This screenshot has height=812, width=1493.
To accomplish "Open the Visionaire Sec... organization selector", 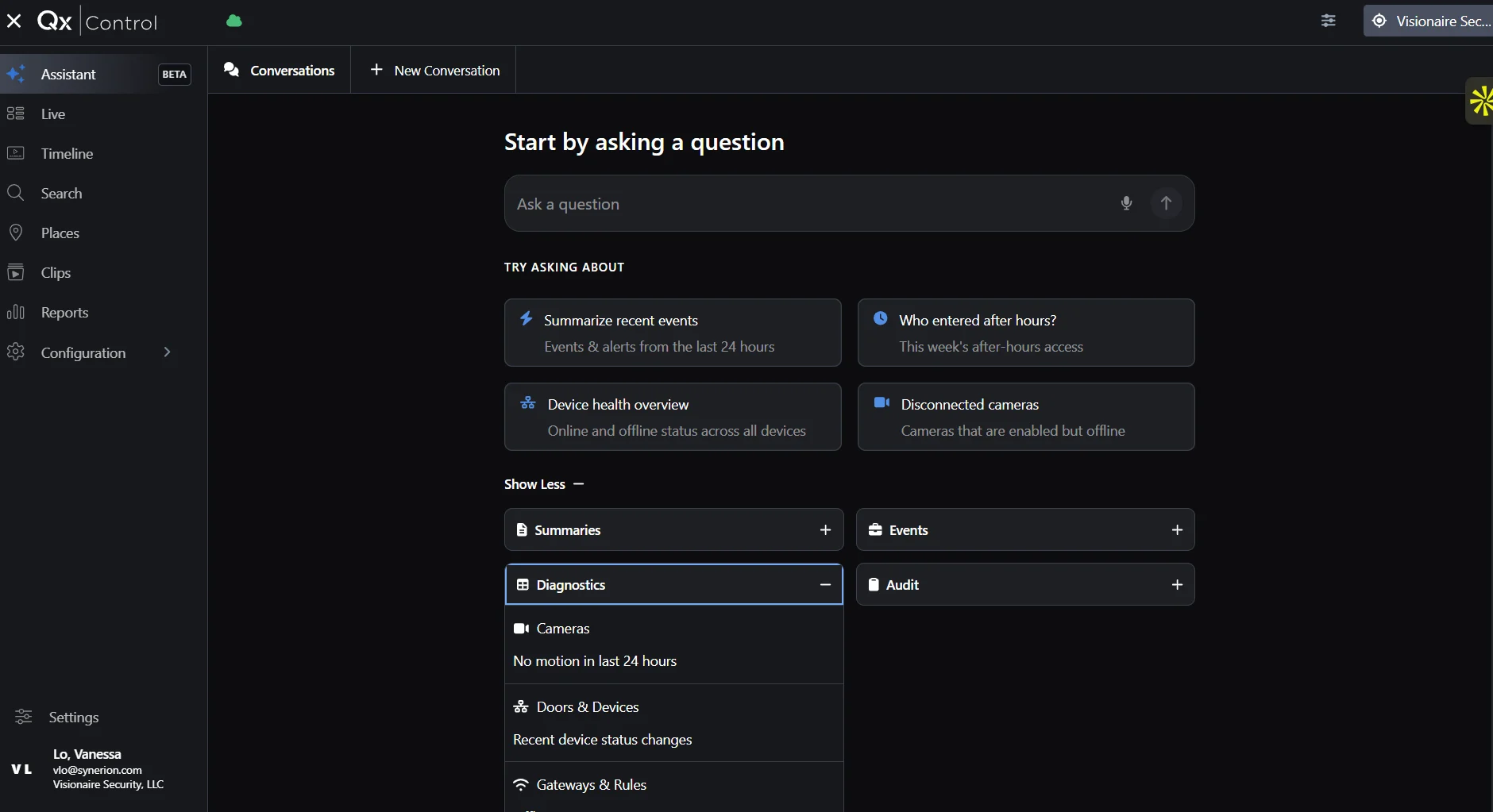I will coord(1429,21).
